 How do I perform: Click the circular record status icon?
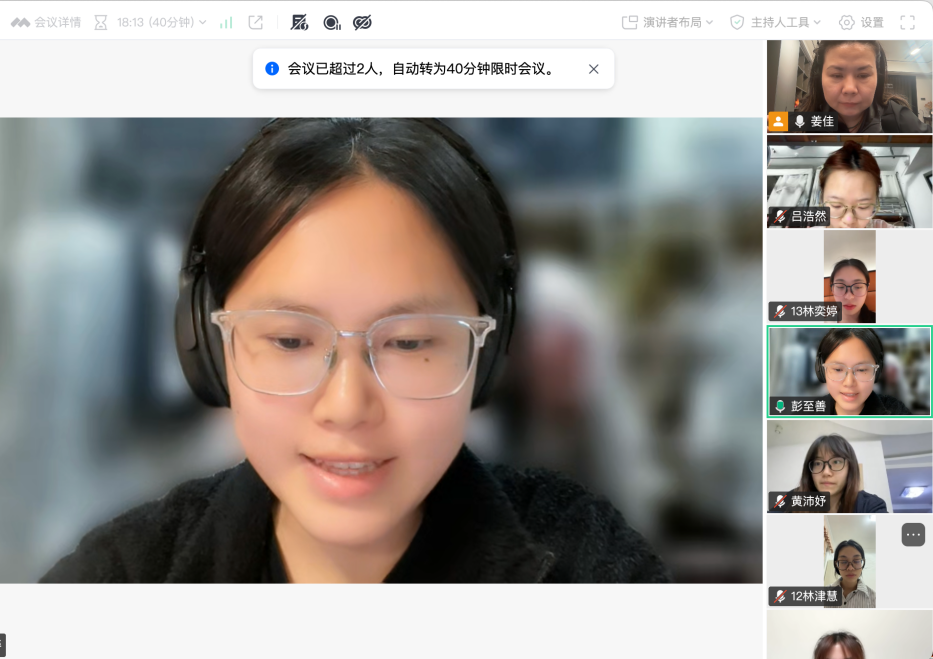coord(331,22)
